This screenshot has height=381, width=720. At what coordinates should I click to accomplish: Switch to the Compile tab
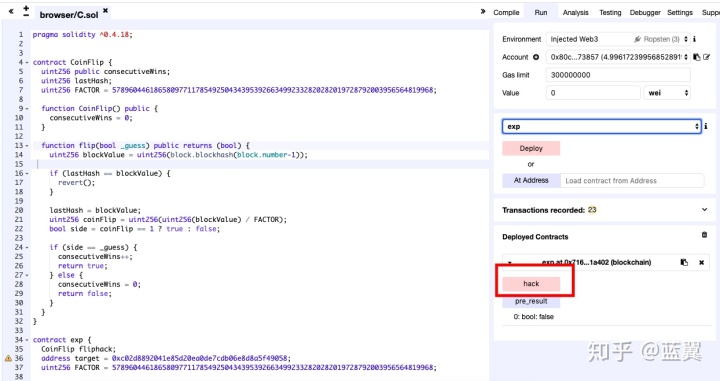click(x=506, y=12)
